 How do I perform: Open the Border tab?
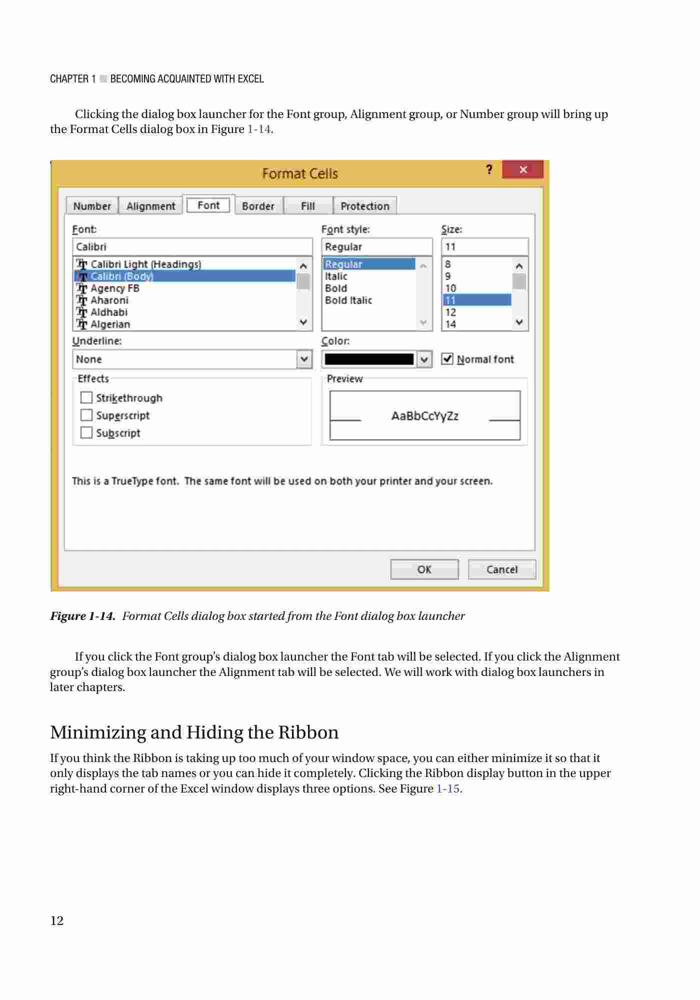pos(258,206)
